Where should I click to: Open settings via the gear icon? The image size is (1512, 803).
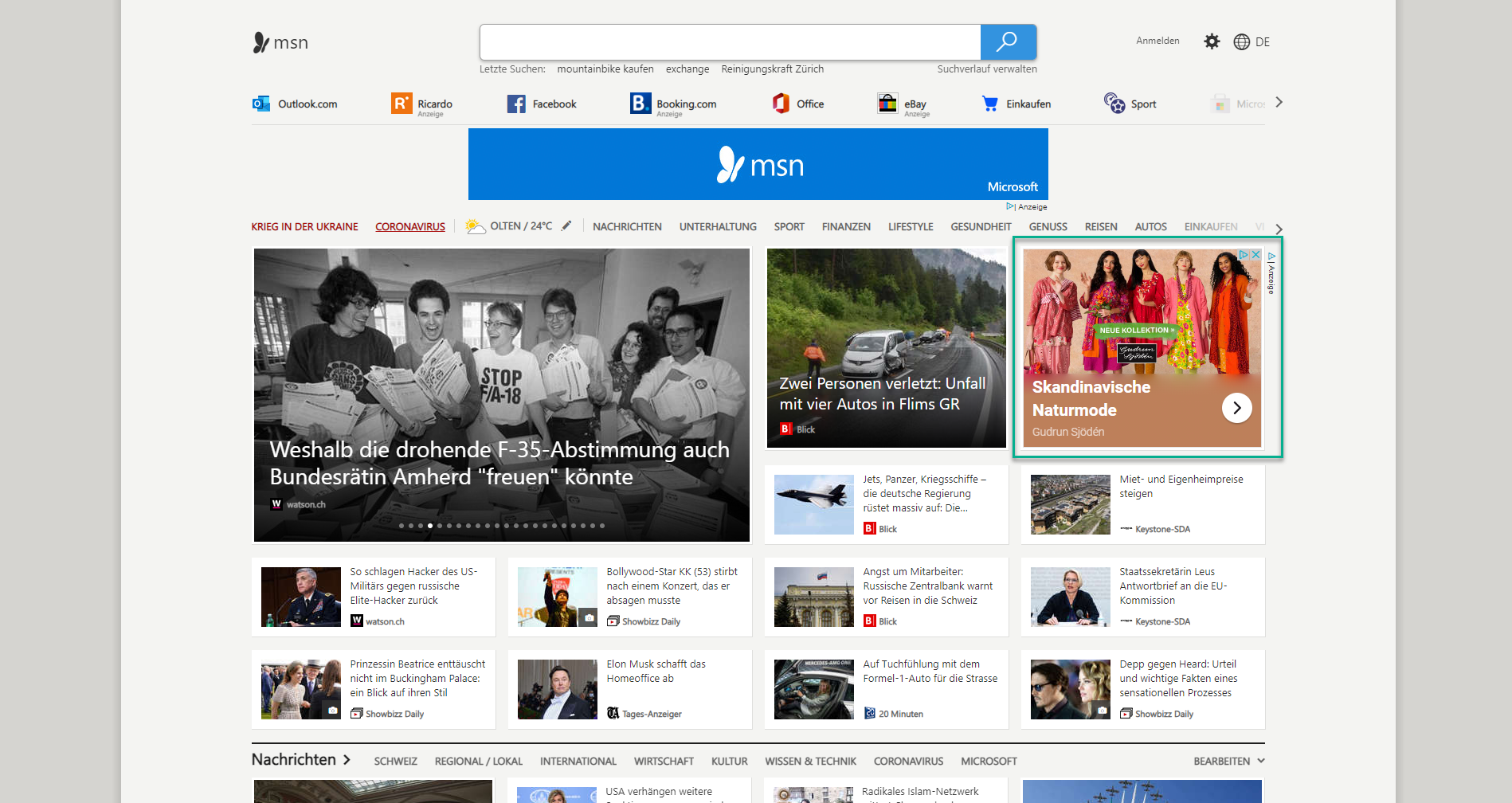(x=1212, y=41)
